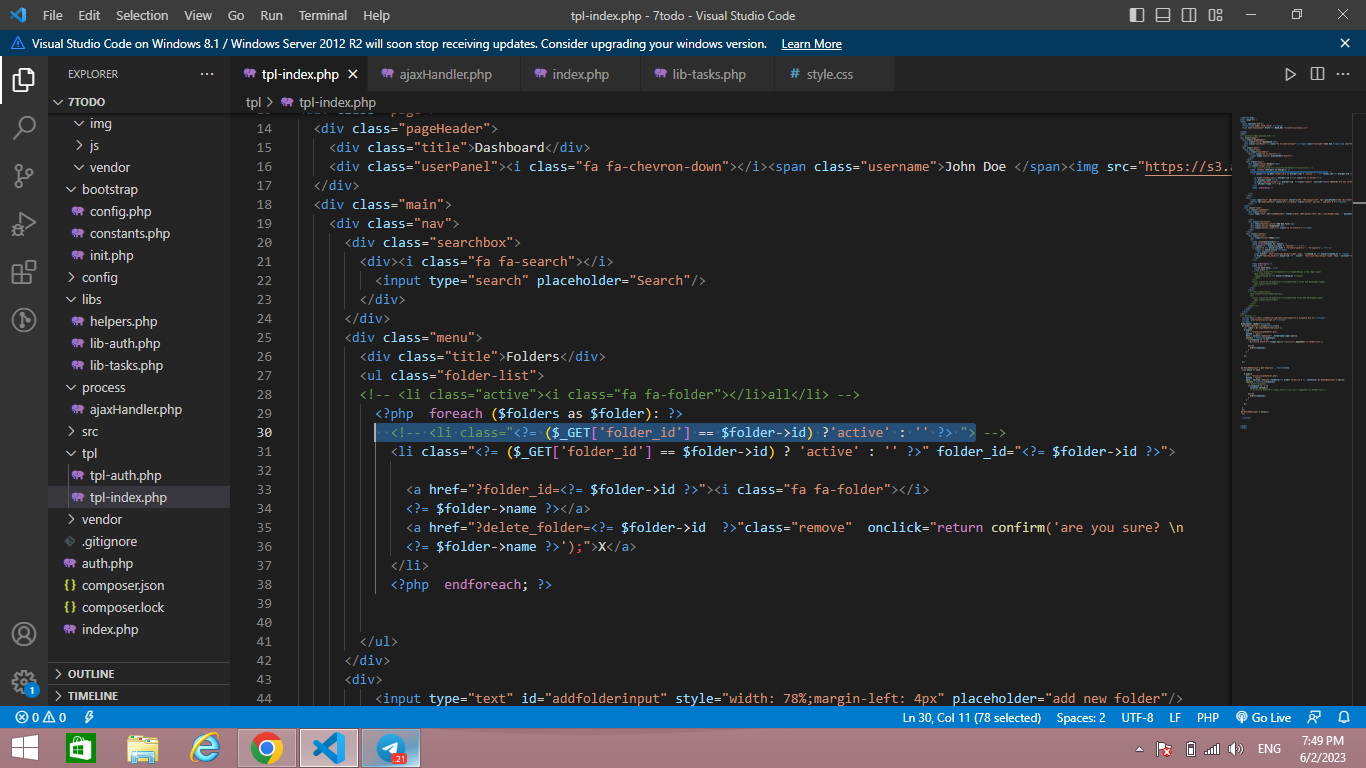Start Go Live server
The image size is (1366, 768).
[x=1263, y=717]
